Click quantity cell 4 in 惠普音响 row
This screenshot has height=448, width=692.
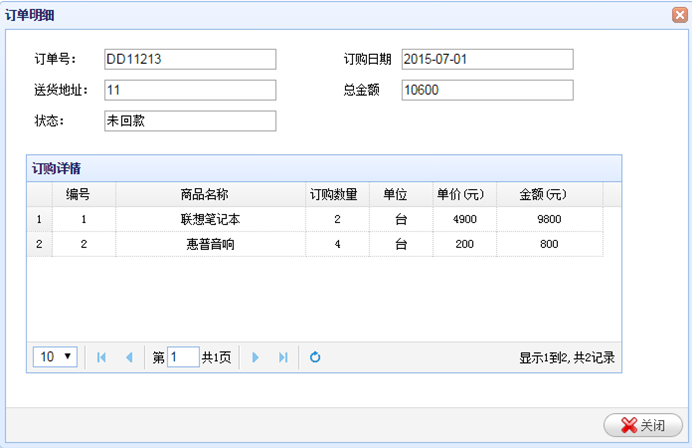(338, 244)
